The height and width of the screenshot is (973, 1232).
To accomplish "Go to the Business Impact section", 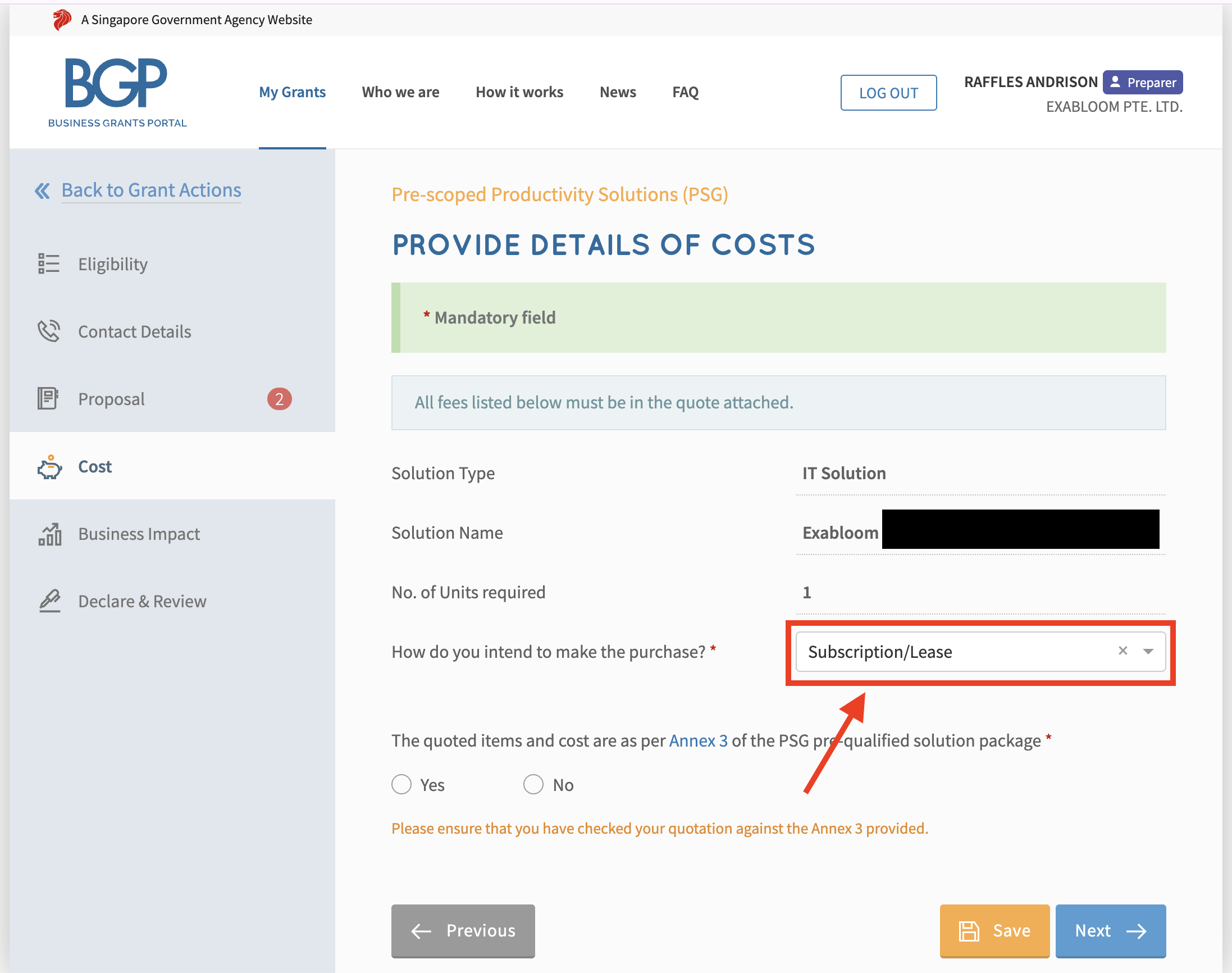I will (x=172, y=533).
